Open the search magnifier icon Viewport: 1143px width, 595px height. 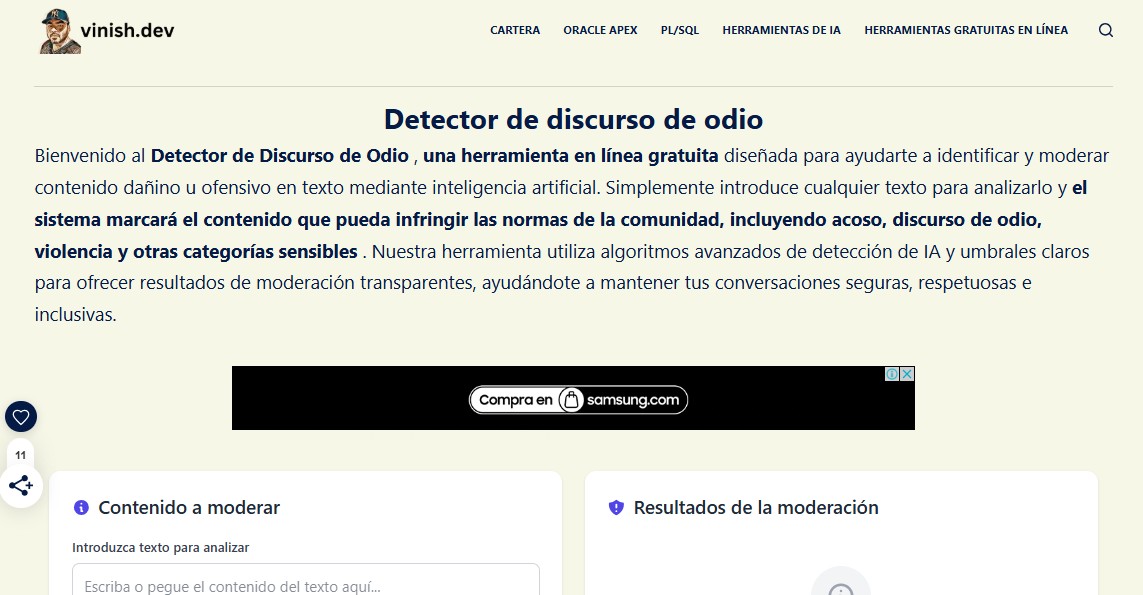click(1105, 30)
